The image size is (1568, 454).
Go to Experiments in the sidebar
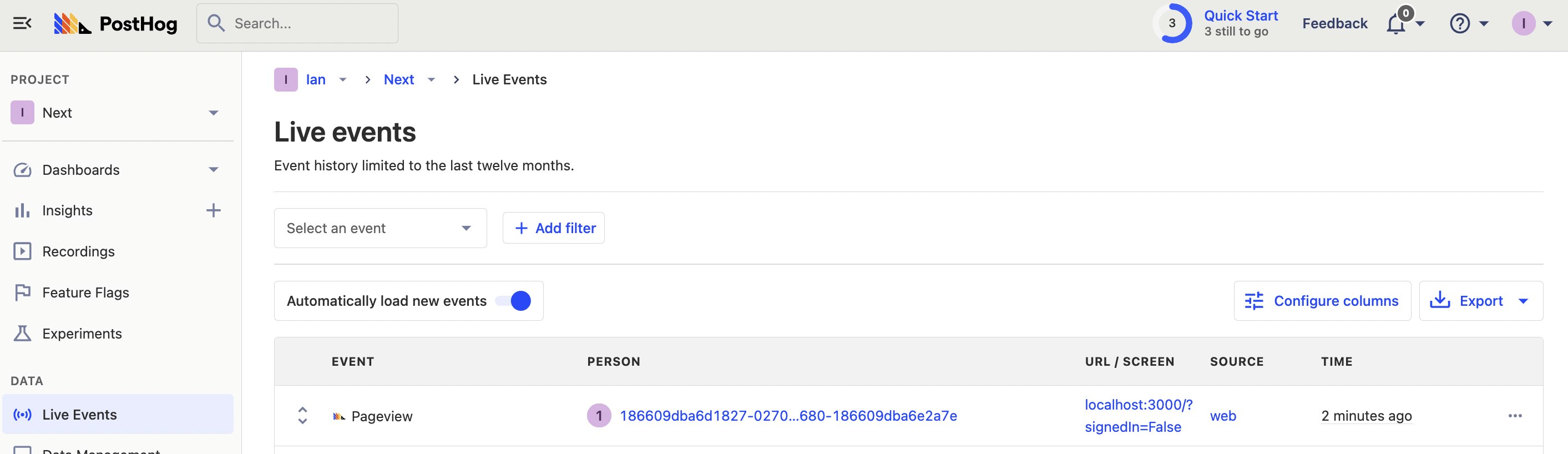[82, 334]
